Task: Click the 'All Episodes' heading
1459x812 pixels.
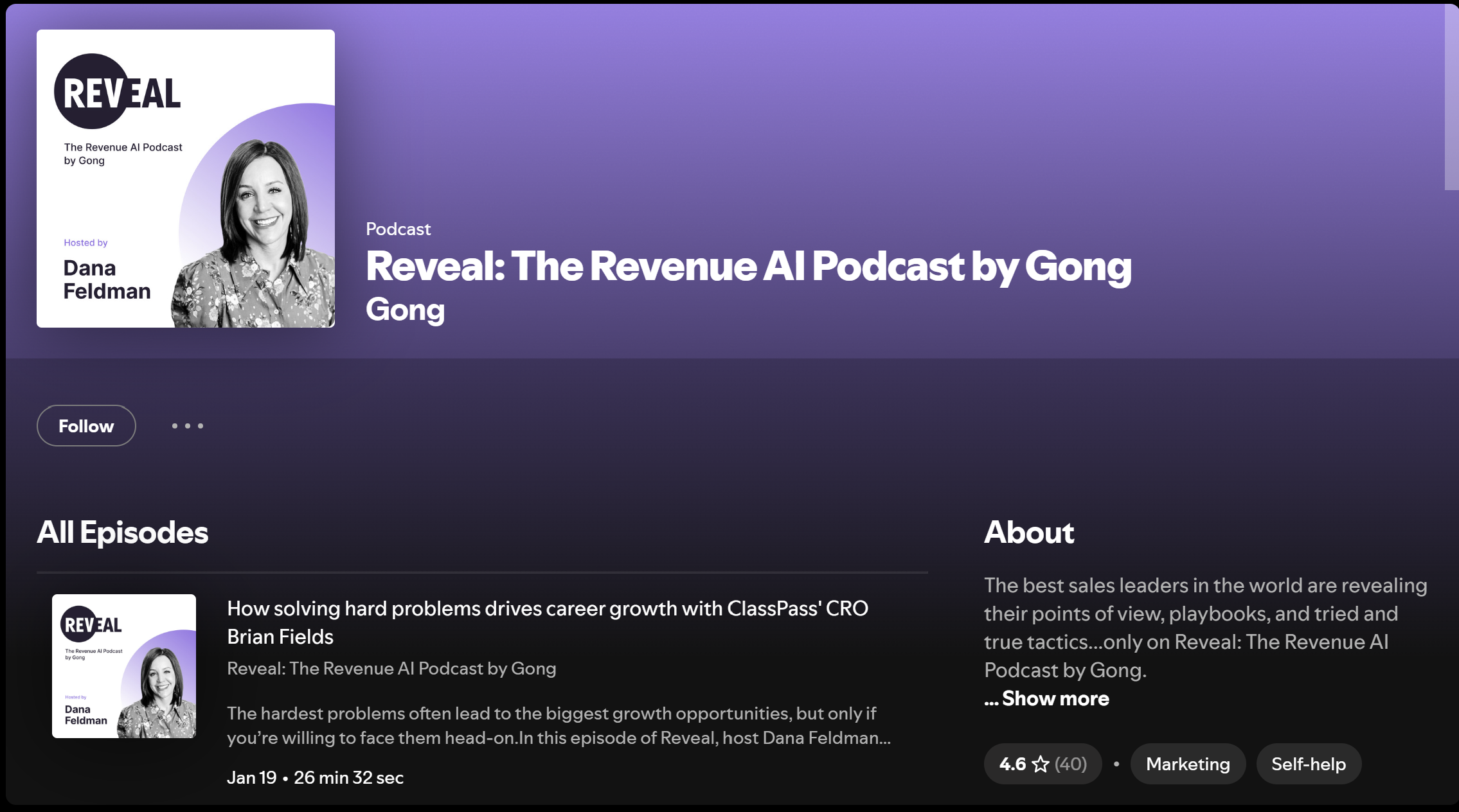Action: pos(122,533)
